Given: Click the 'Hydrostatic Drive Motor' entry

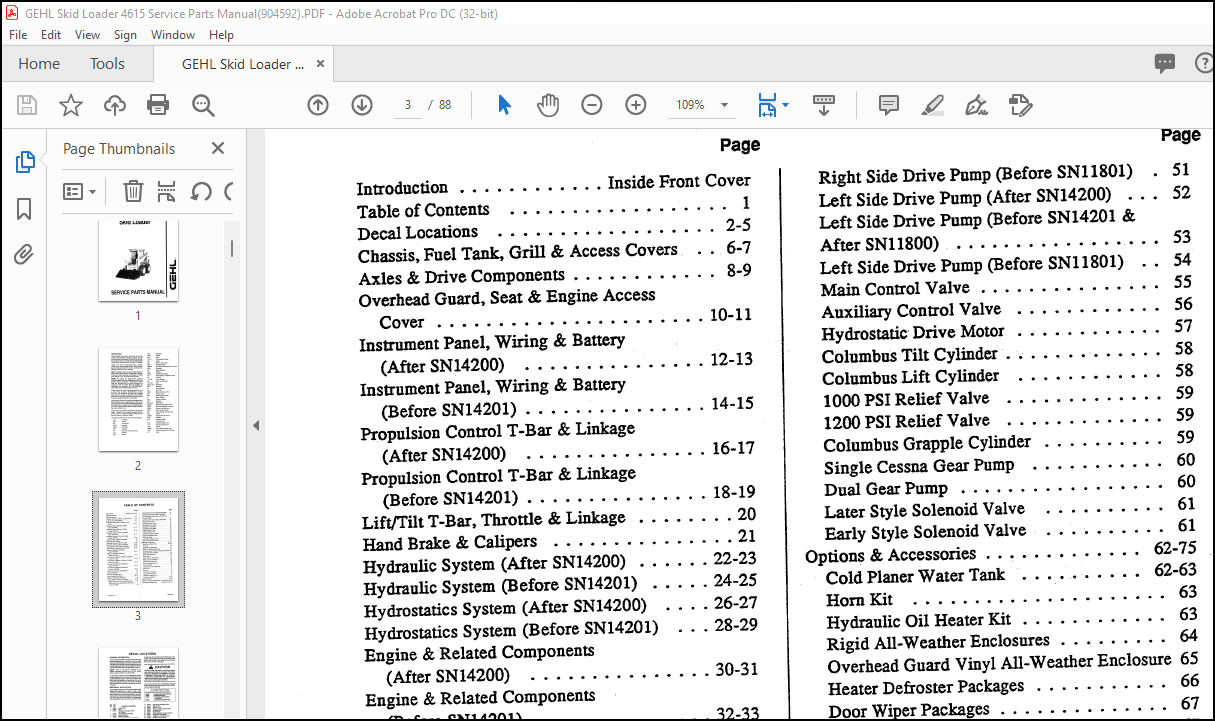Looking at the screenshot, I should 913,333.
